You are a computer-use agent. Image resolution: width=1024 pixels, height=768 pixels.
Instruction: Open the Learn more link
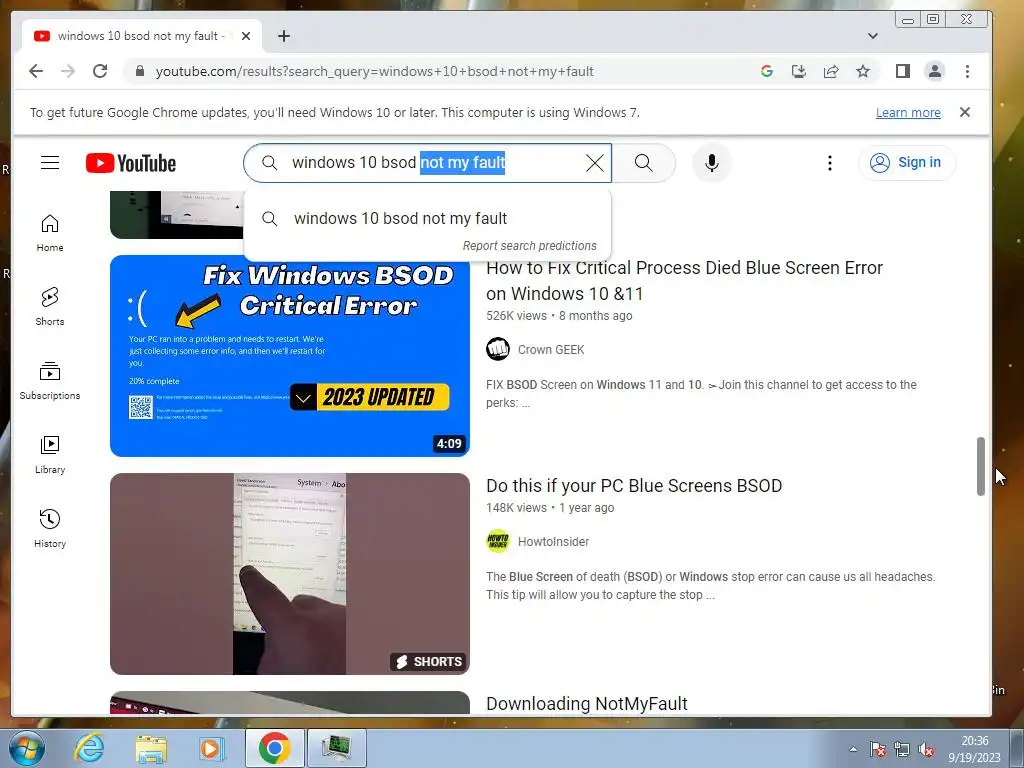coord(908,112)
